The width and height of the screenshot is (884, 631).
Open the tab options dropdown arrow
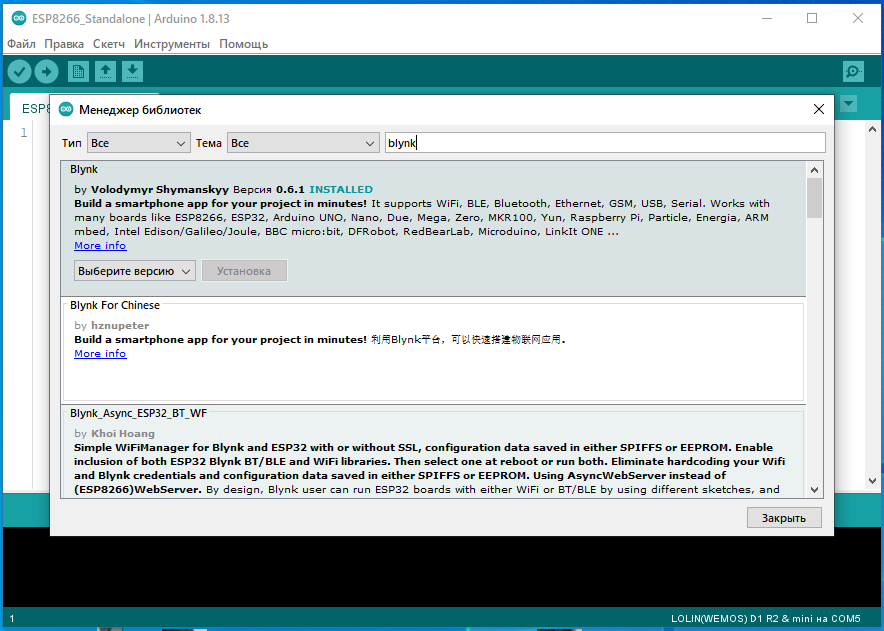click(x=849, y=103)
